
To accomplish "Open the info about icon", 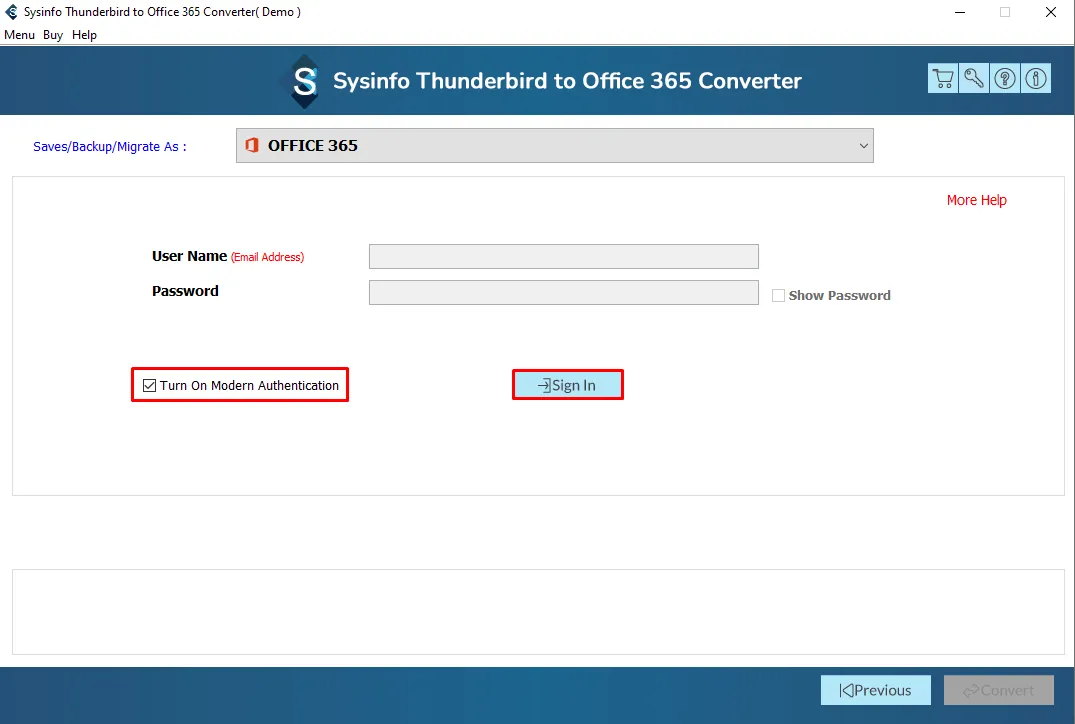I will 1035,78.
